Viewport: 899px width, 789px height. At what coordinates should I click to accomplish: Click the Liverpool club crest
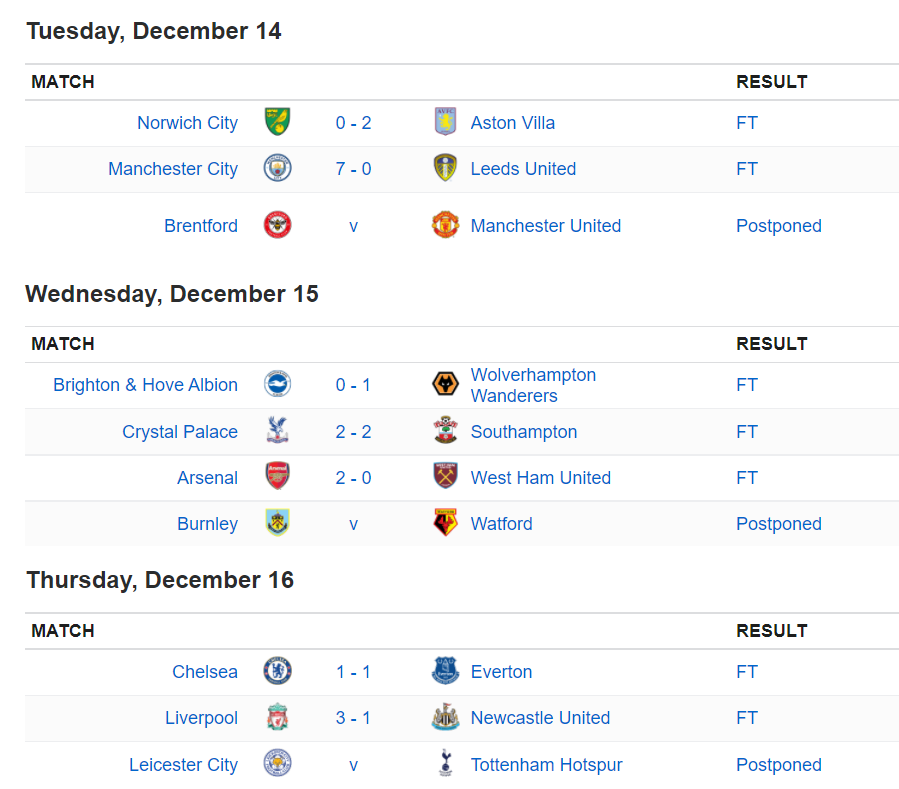click(277, 717)
